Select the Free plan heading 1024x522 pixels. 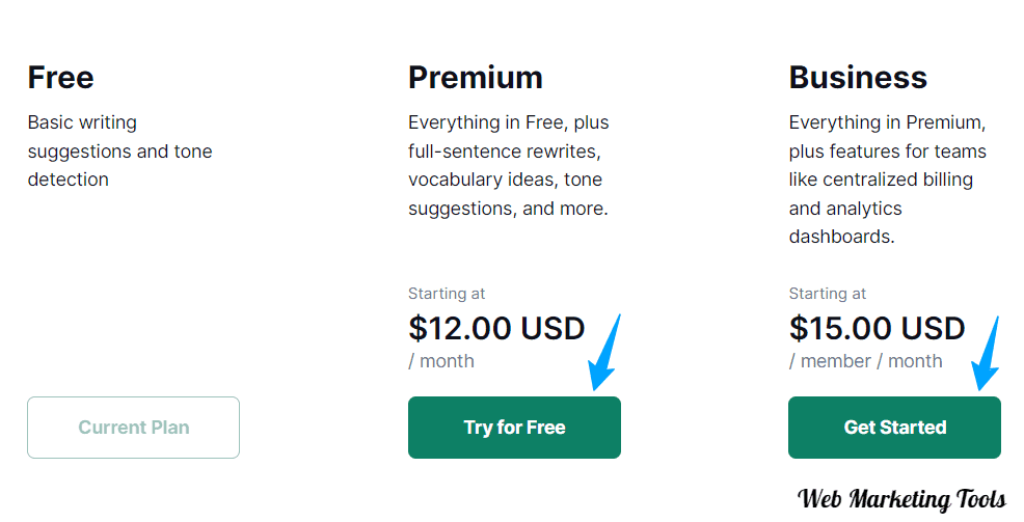click(61, 77)
